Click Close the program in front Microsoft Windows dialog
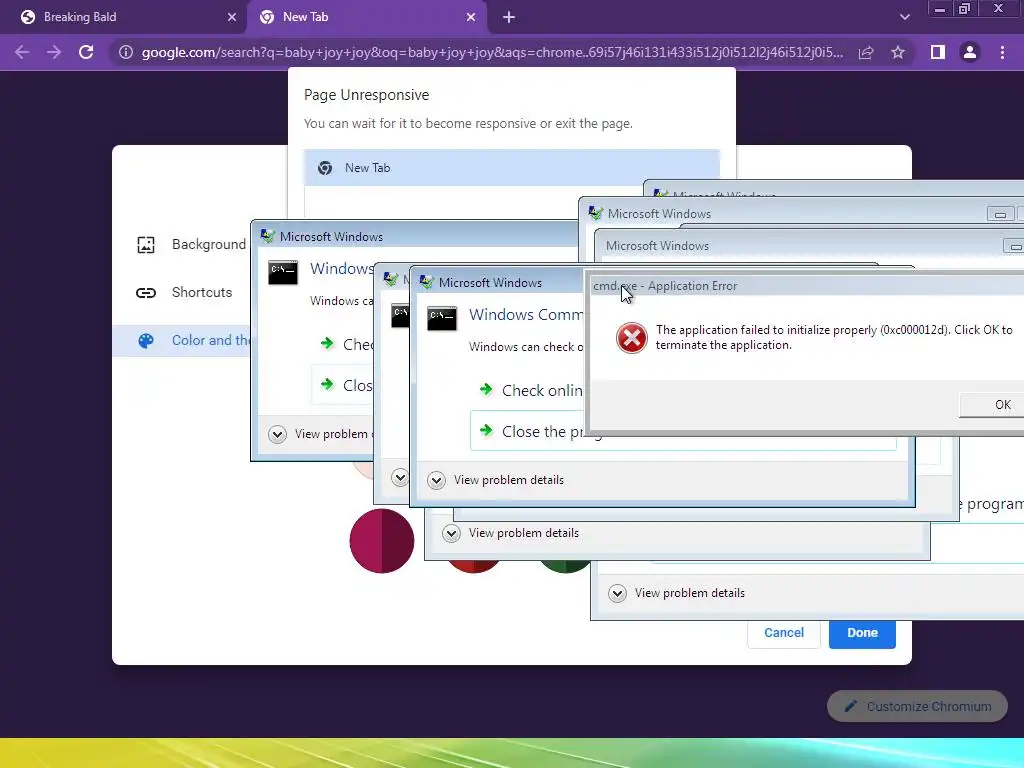This screenshot has width=1024, height=768. (x=527, y=432)
